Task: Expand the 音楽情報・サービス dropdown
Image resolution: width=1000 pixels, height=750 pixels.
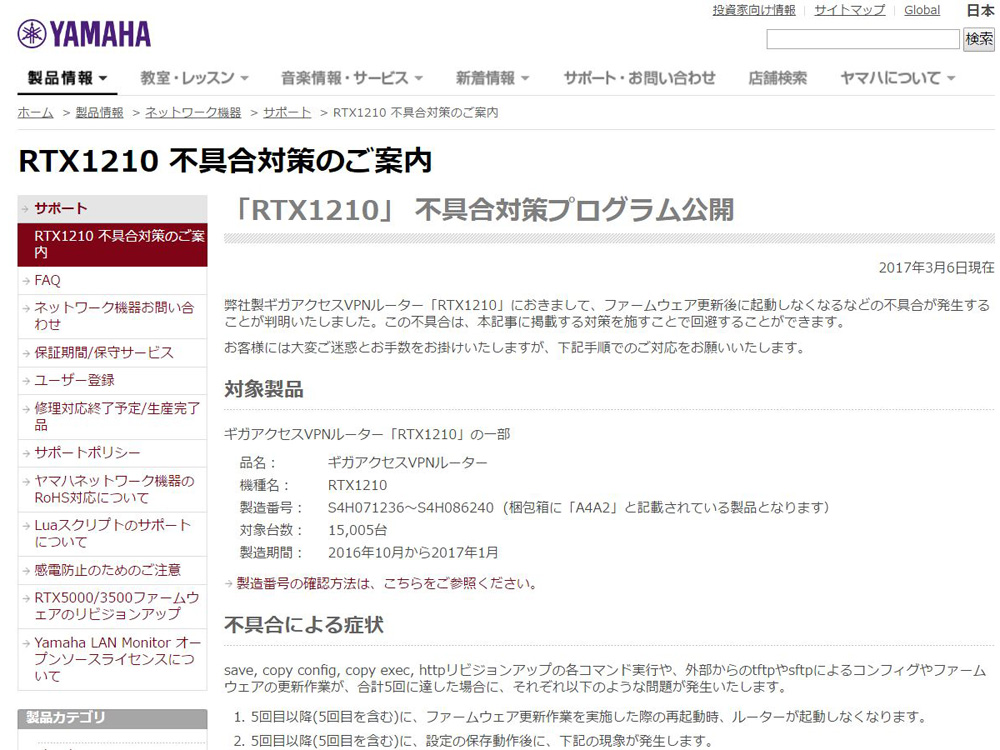Action: pyautogui.click(x=346, y=76)
